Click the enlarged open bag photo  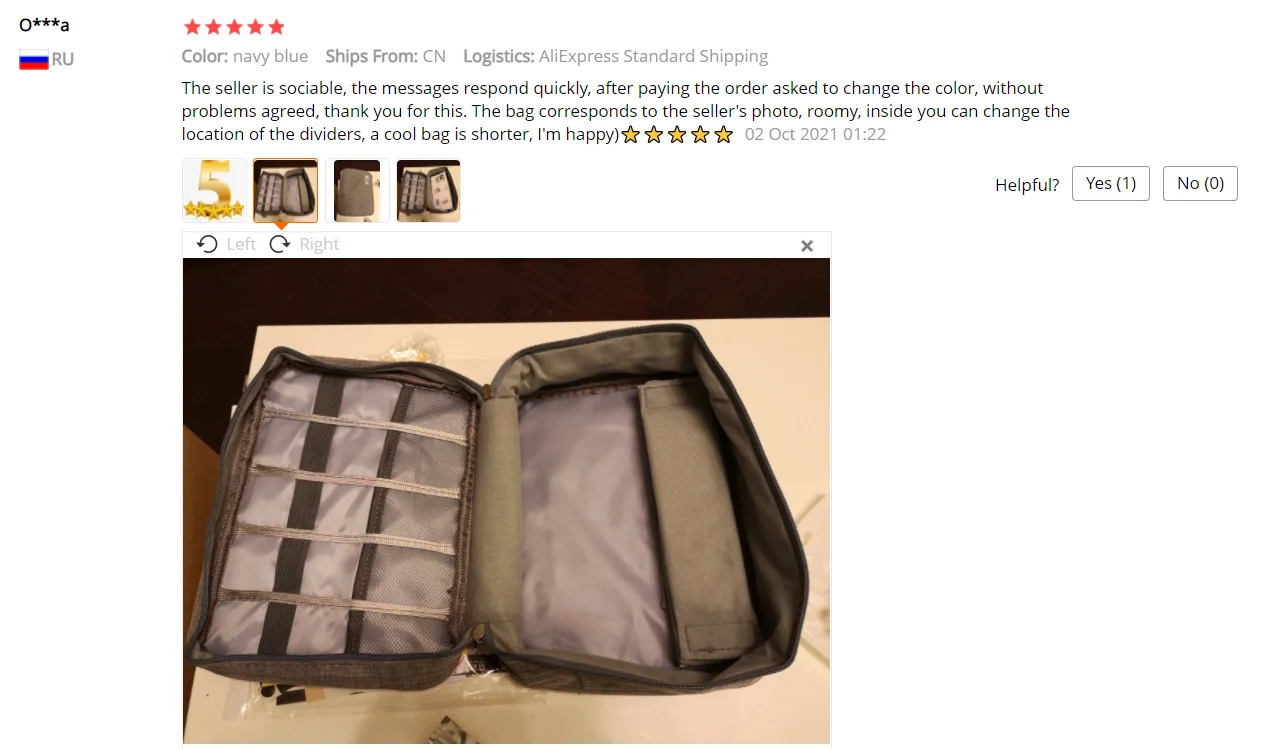(506, 500)
